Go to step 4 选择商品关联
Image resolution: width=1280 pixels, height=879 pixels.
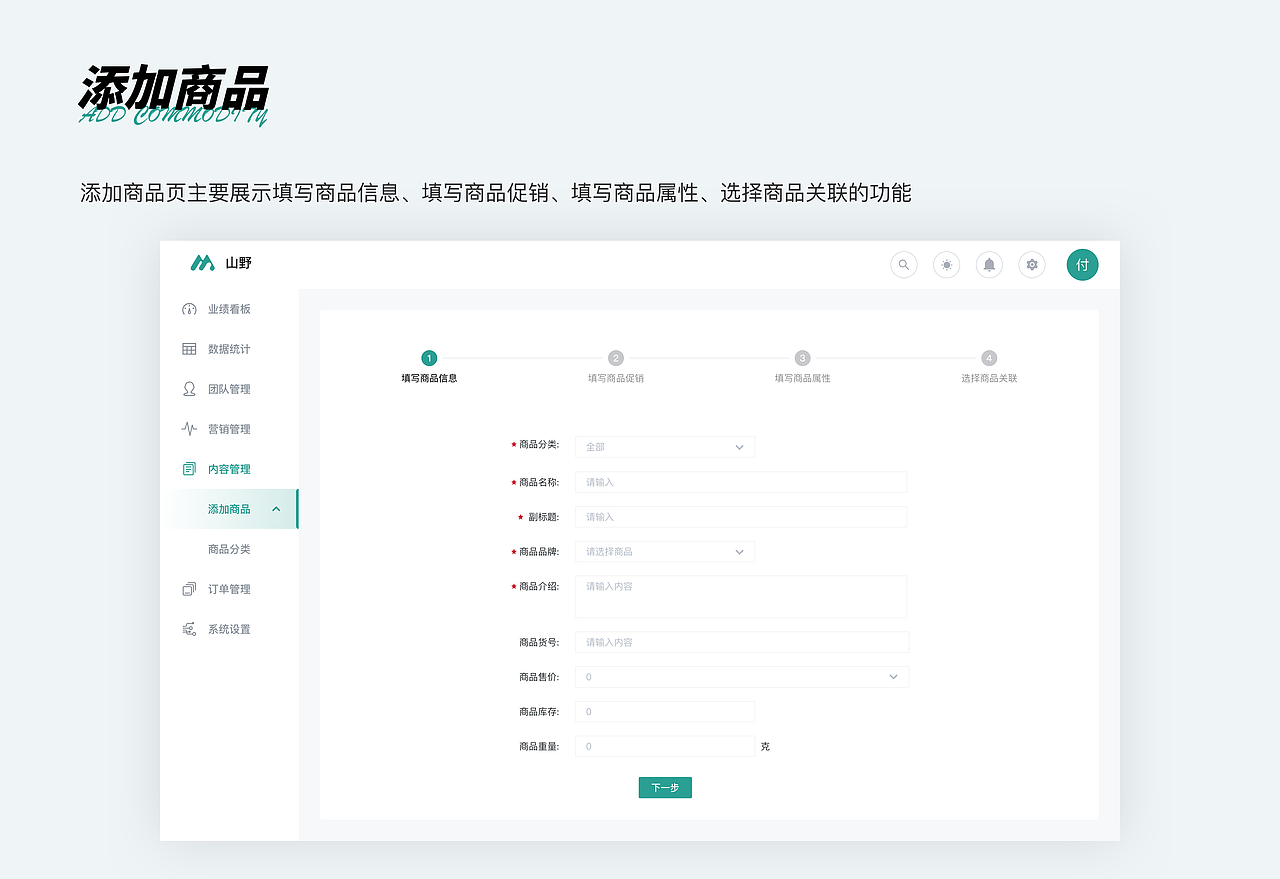click(989, 358)
